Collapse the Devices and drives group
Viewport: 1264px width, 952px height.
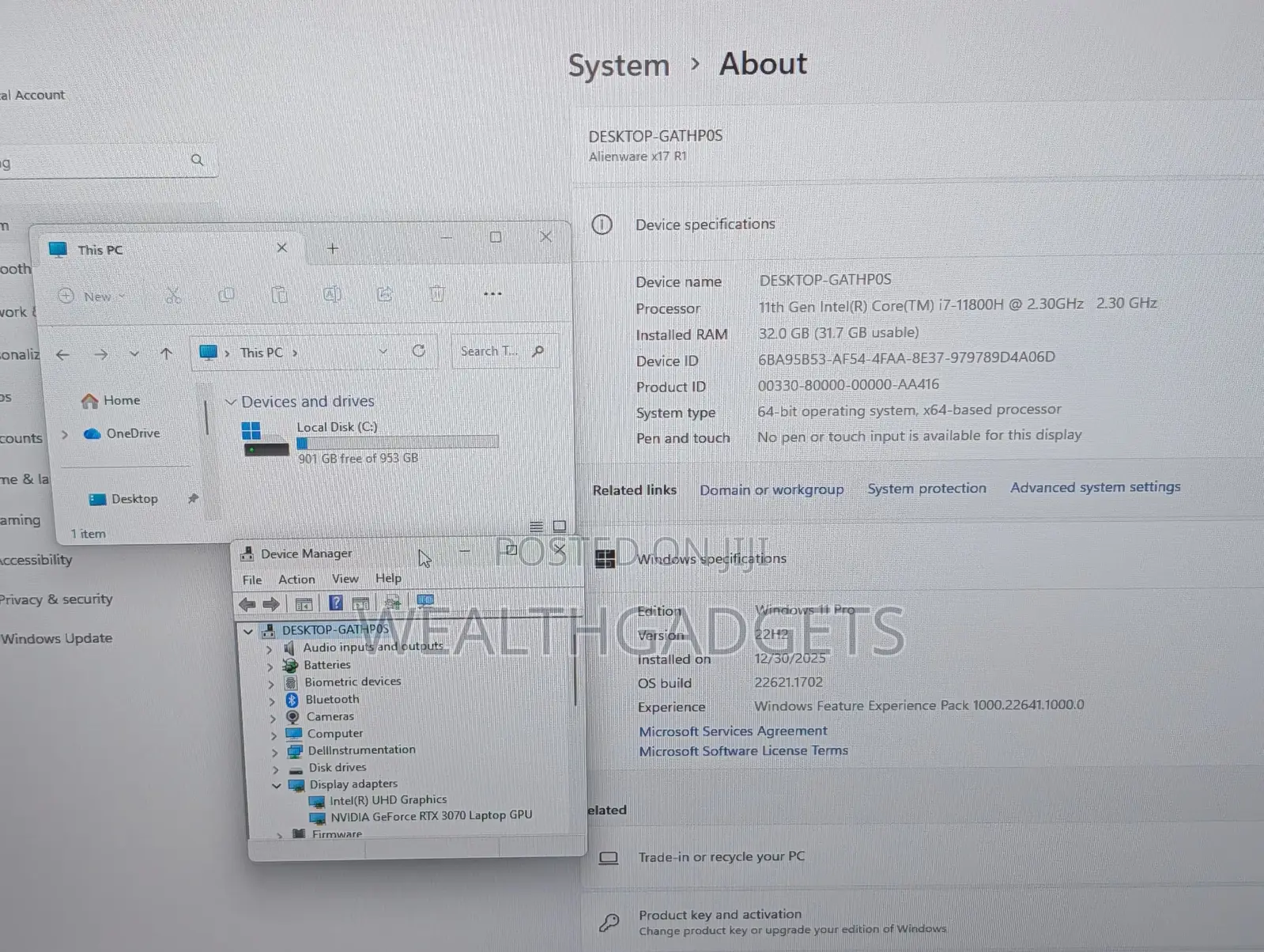tap(231, 402)
